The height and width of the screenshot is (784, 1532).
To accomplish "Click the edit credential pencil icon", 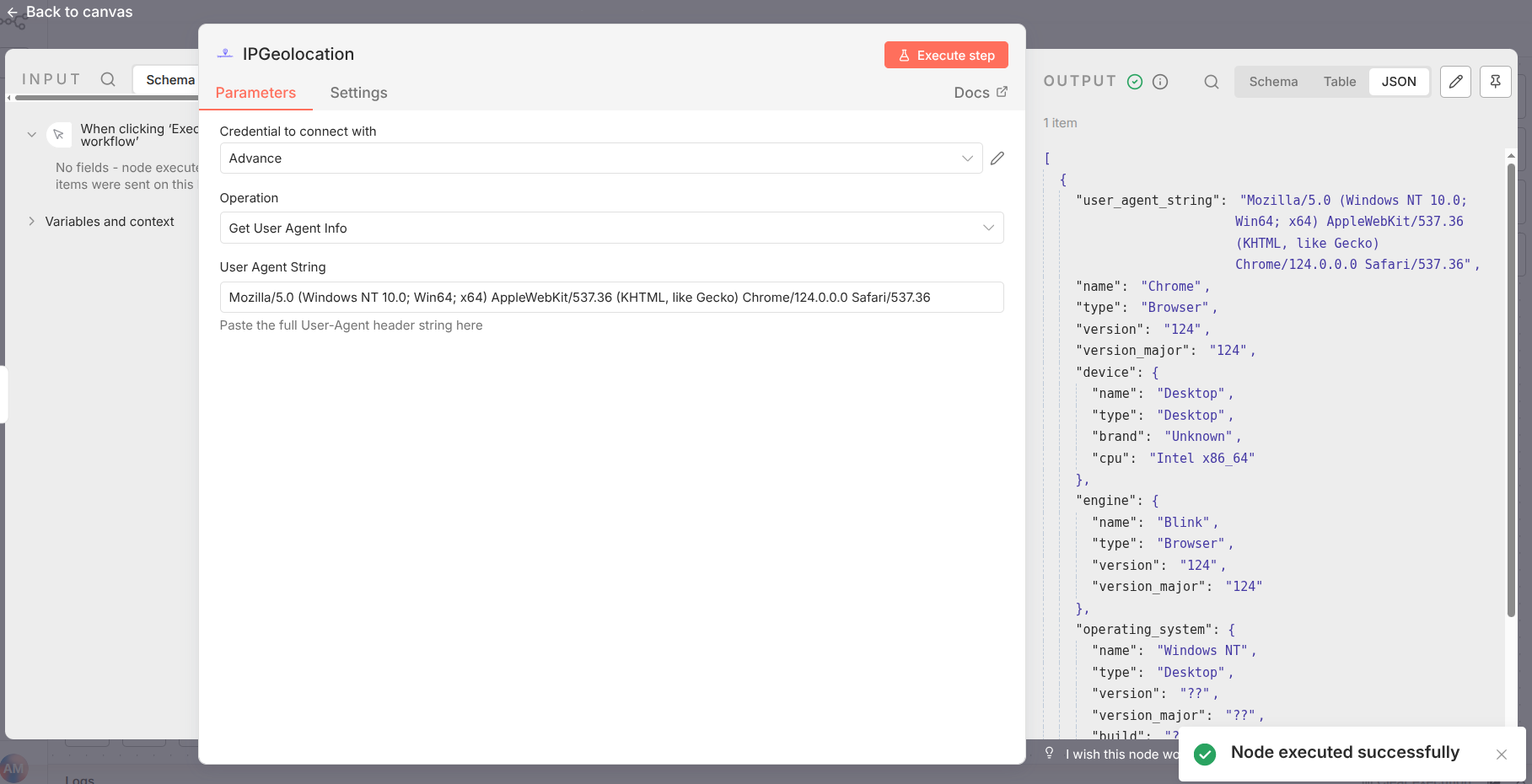I will point(997,158).
